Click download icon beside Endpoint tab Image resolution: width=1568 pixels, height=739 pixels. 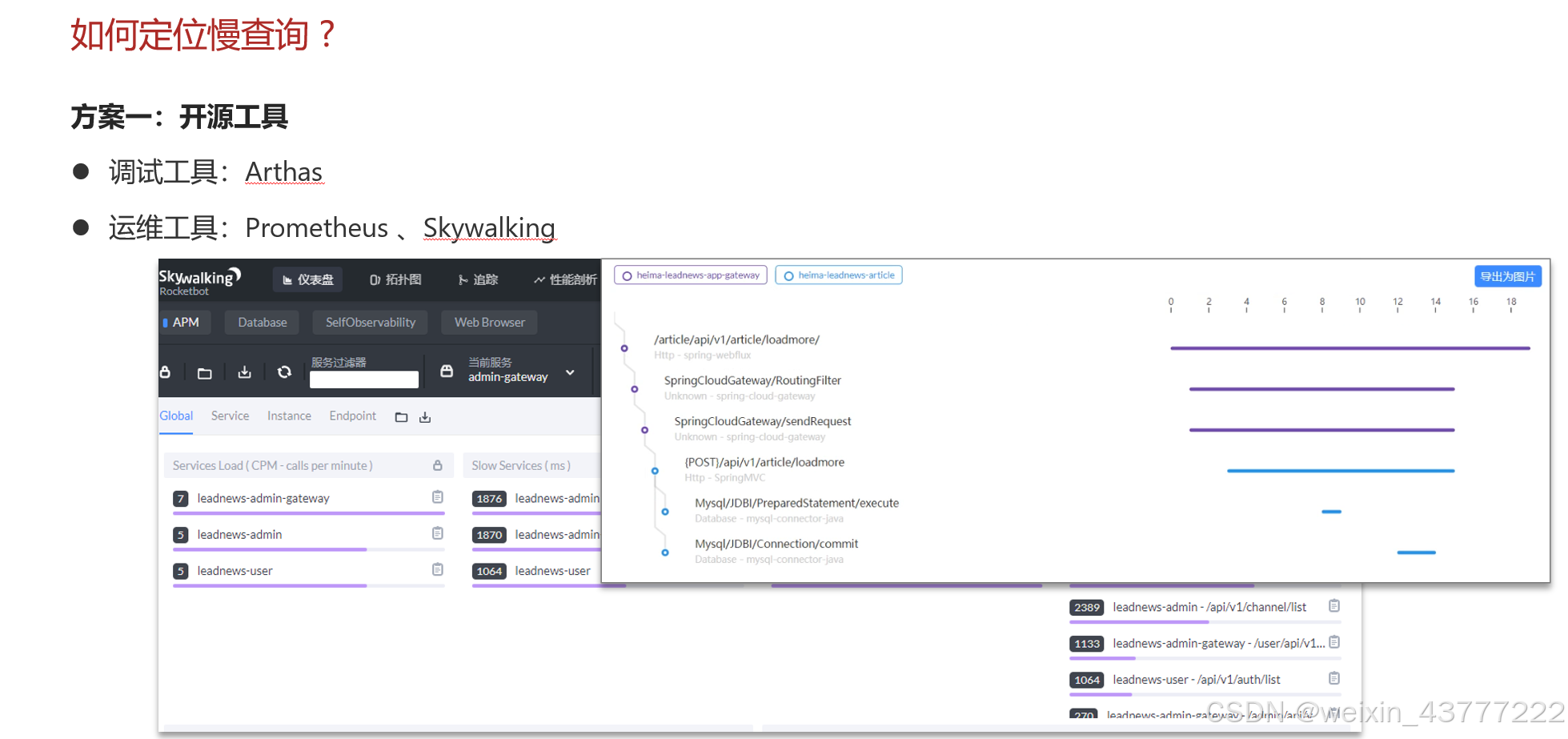tap(425, 417)
